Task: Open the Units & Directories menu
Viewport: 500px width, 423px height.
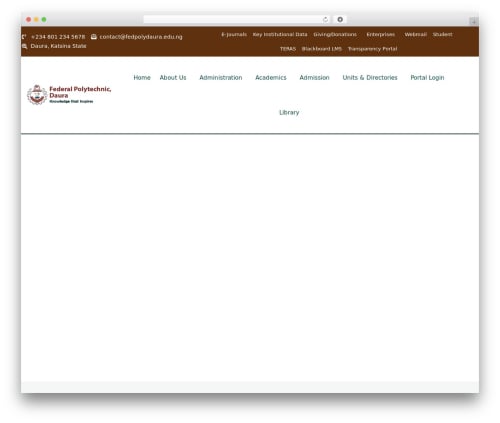Action: click(370, 77)
